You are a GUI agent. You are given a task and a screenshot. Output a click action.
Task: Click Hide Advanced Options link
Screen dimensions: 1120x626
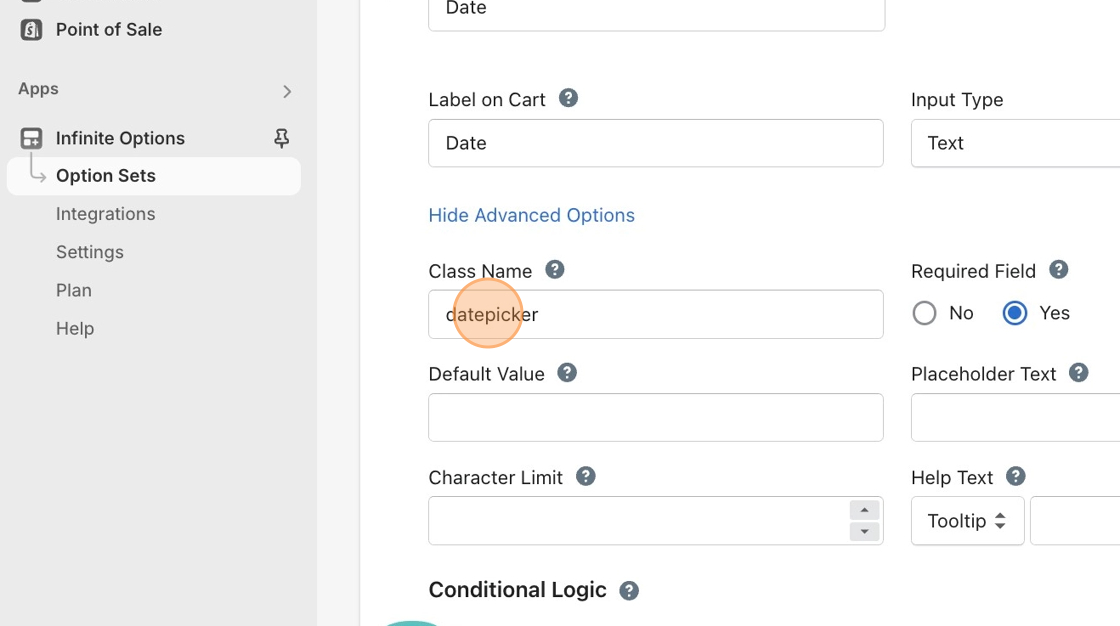[x=531, y=215]
